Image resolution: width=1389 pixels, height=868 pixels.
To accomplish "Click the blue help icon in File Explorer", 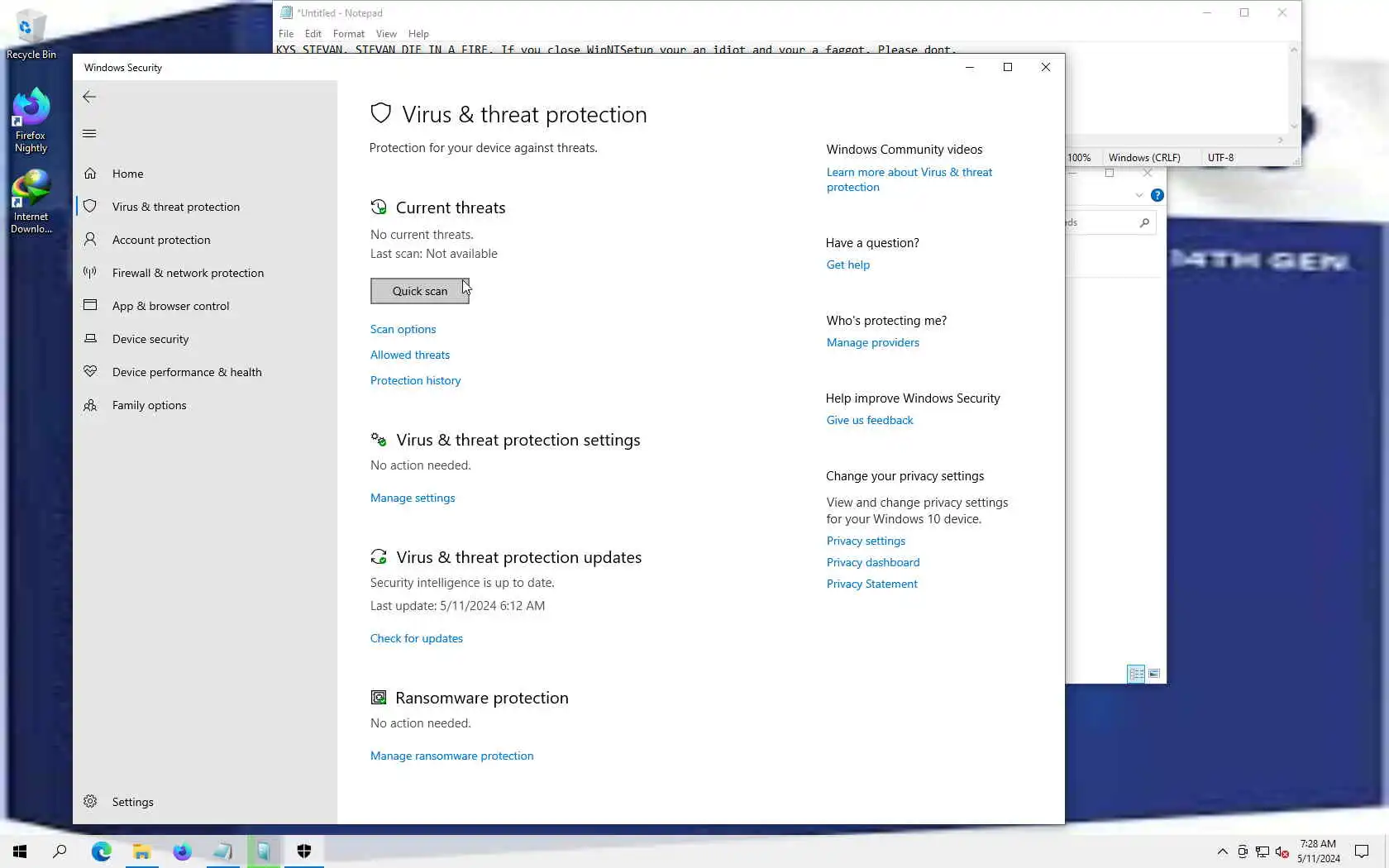I will click(x=1157, y=196).
